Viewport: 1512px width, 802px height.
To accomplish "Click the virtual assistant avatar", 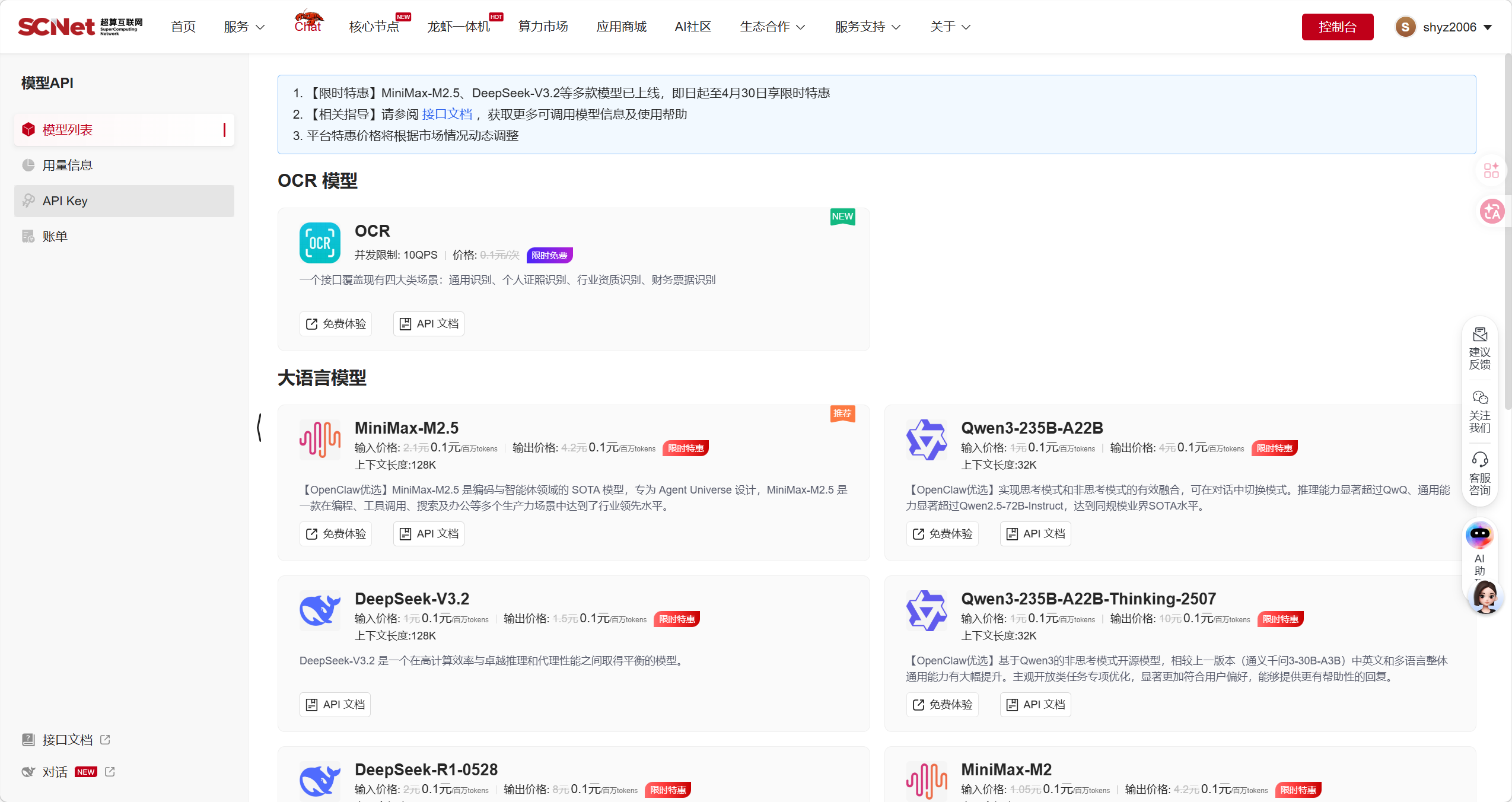I will click(1486, 597).
